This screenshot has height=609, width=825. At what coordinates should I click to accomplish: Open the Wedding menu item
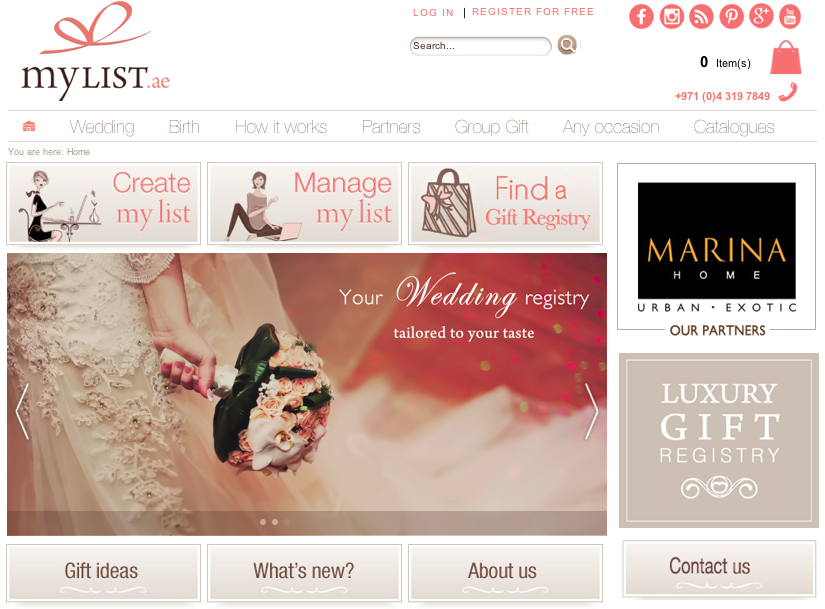pyautogui.click(x=102, y=127)
